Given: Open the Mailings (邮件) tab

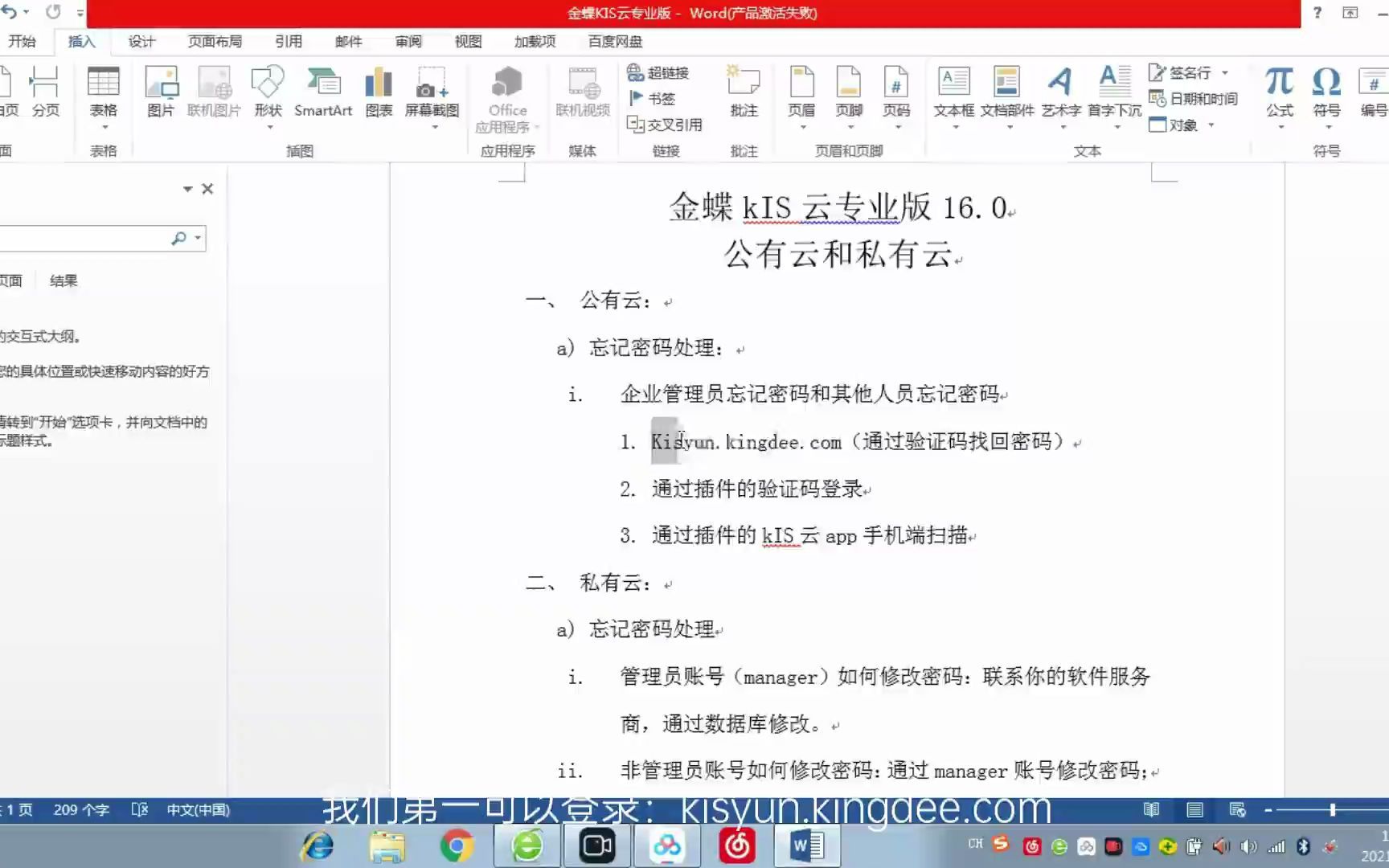Looking at the screenshot, I should [349, 41].
